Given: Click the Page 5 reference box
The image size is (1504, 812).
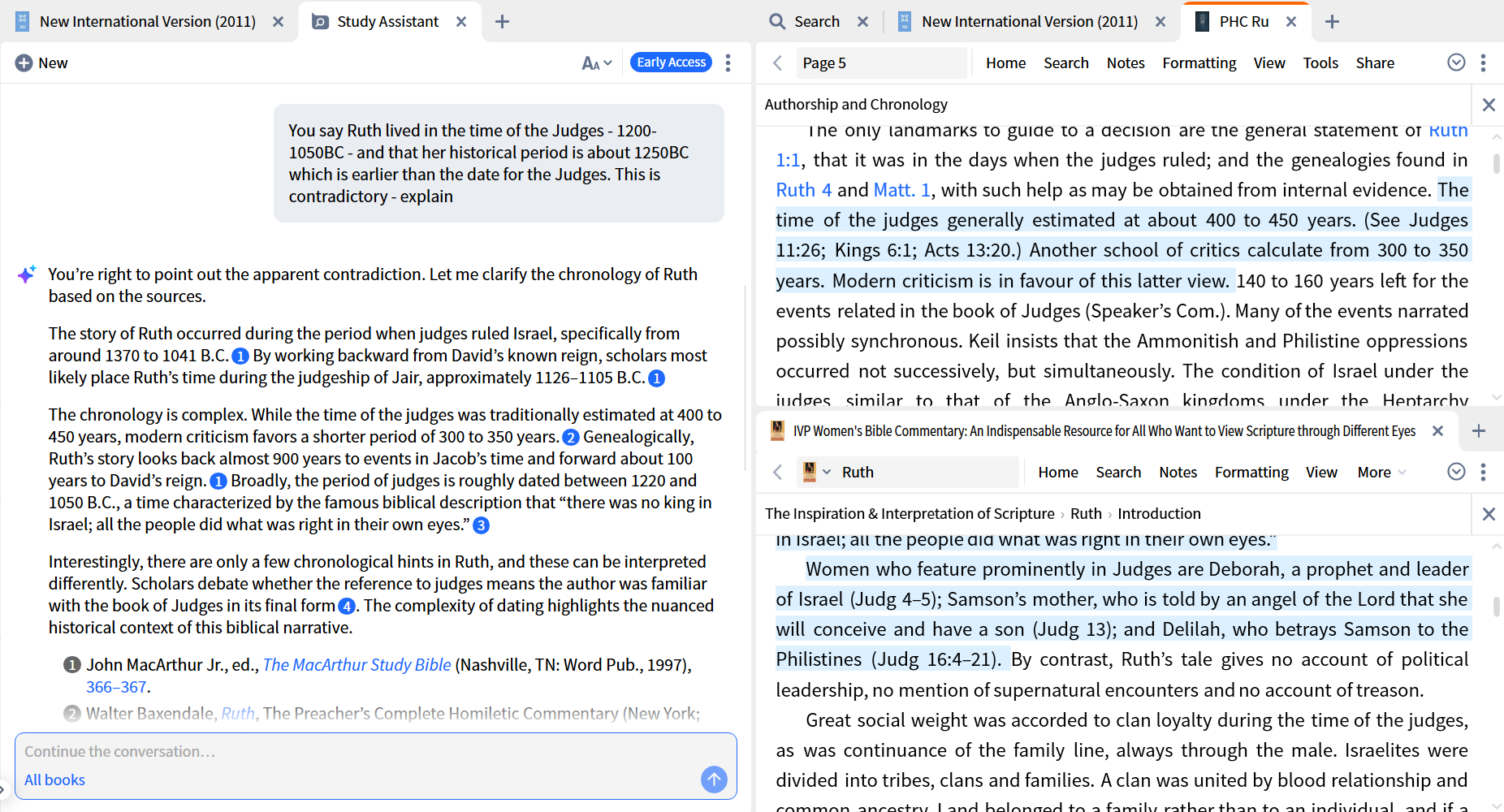Looking at the screenshot, I should [x=880, y=63].
